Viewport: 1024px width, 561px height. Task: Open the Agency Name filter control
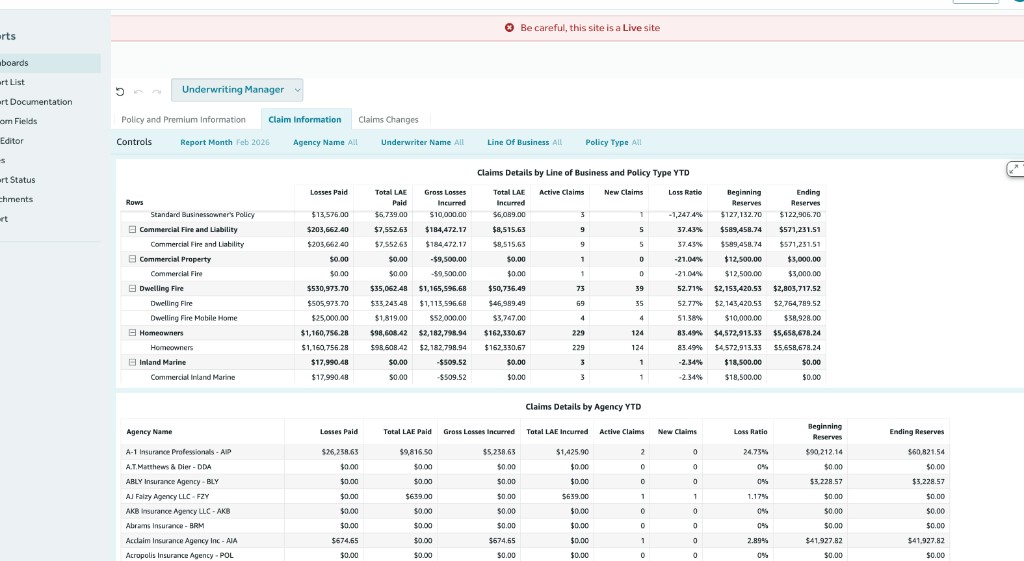pos(324,142)
